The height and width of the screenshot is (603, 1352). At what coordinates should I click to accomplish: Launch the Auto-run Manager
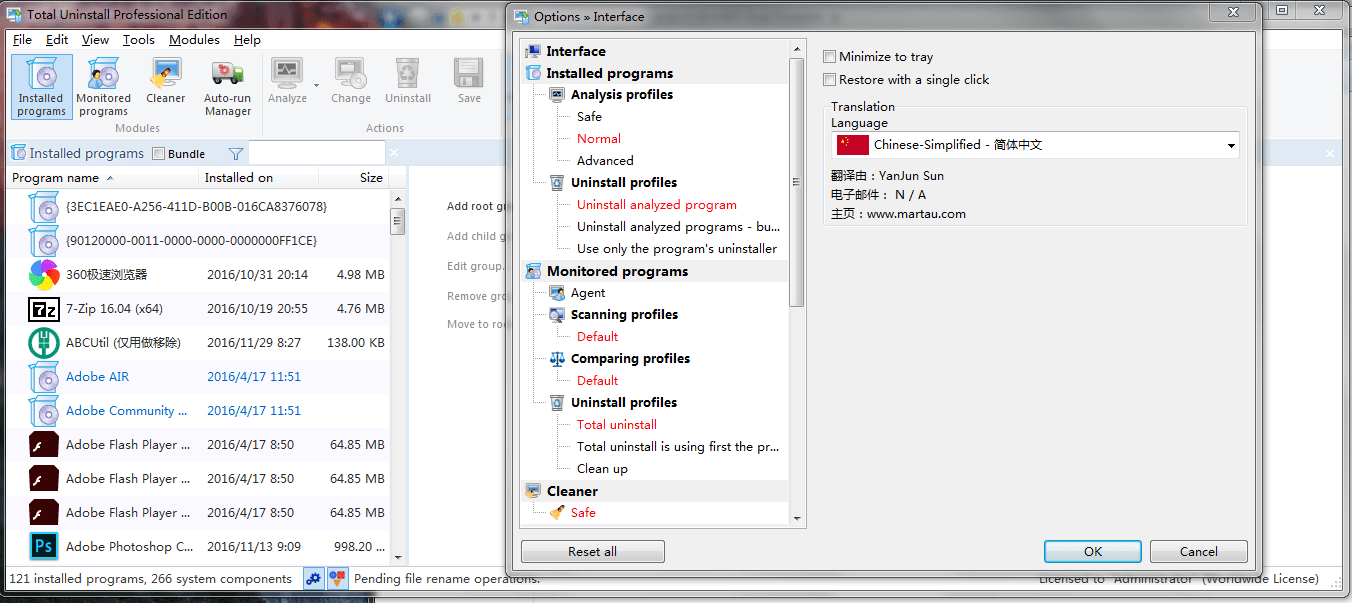[x=228, y=86]
